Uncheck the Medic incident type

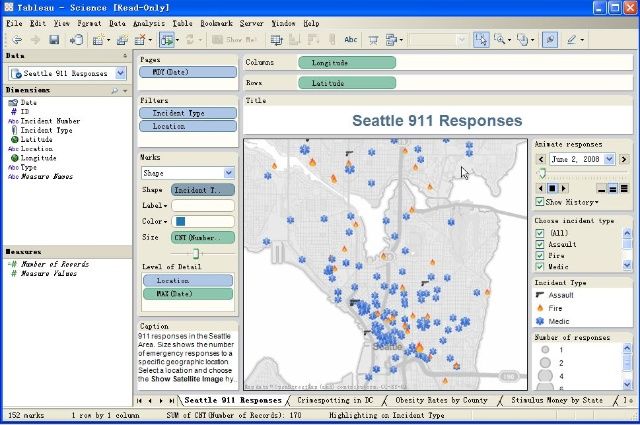pos(540,267)
